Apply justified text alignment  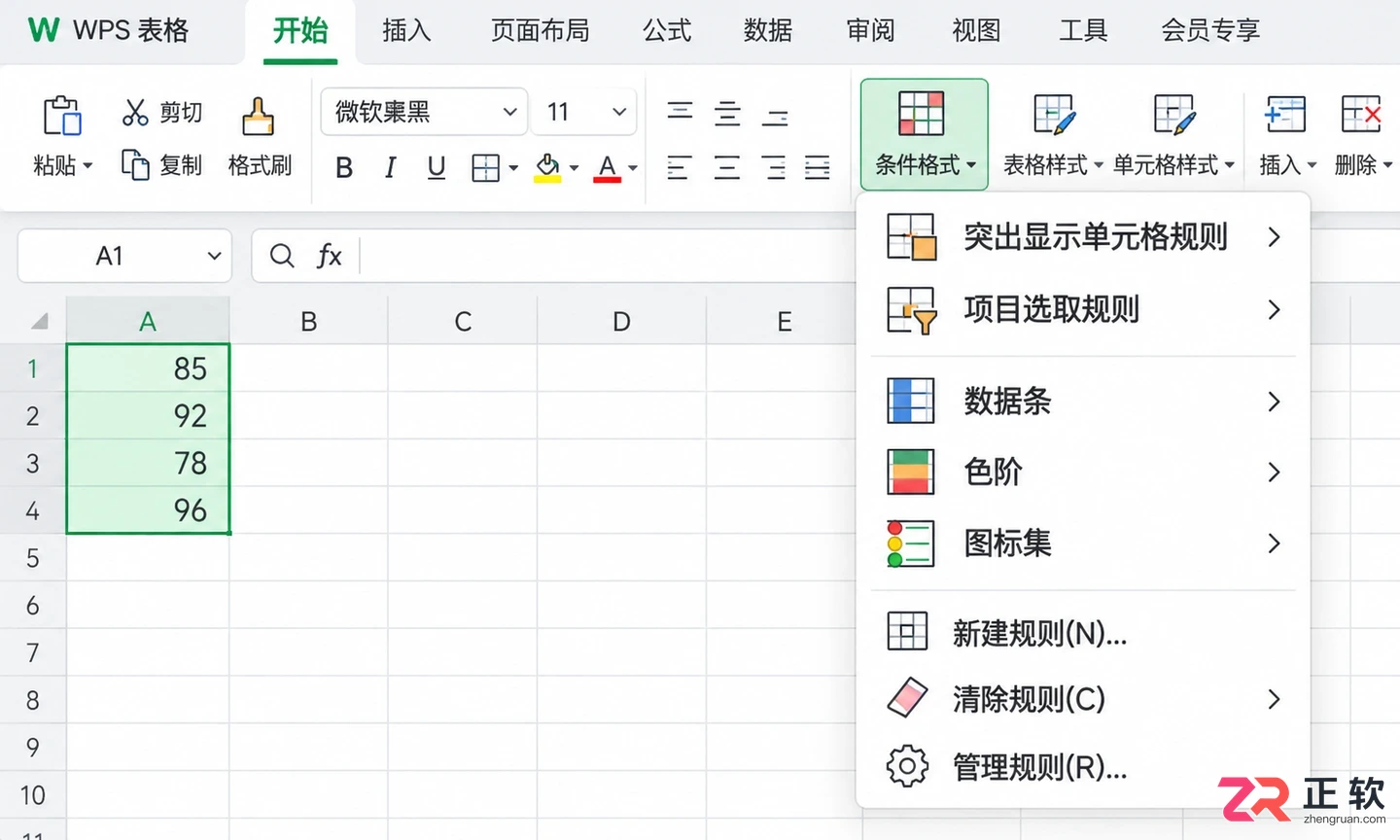click(818, 168)
